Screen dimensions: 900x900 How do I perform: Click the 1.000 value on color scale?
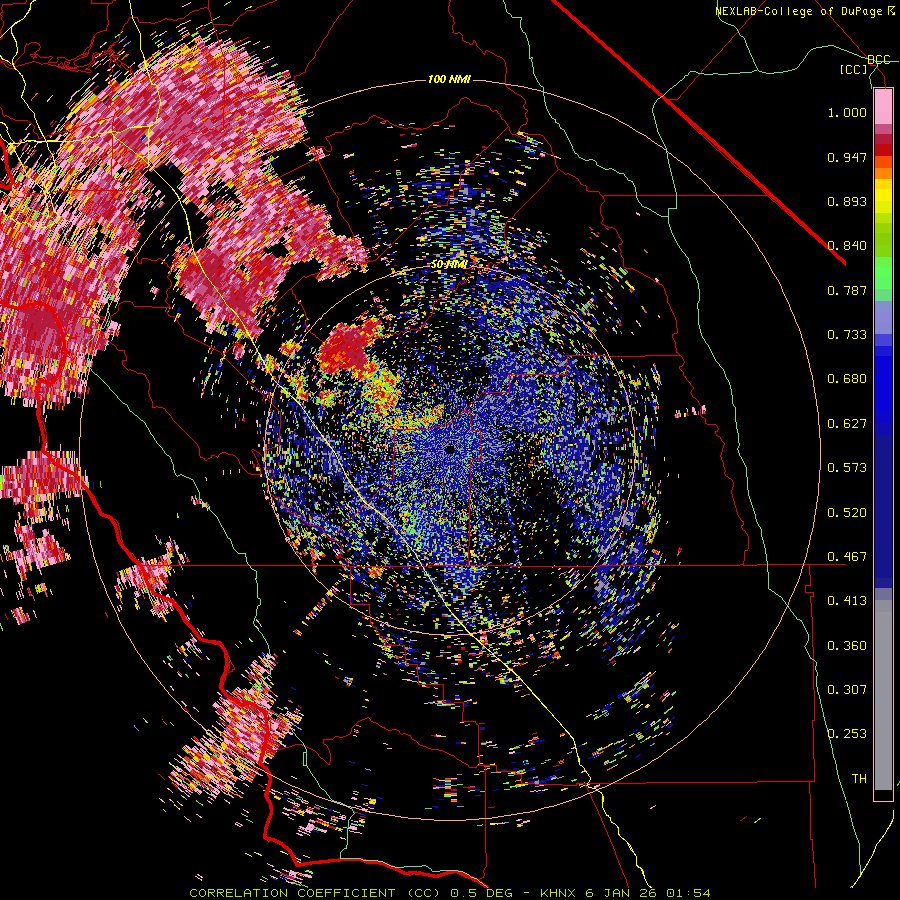[x=847, y=112]
